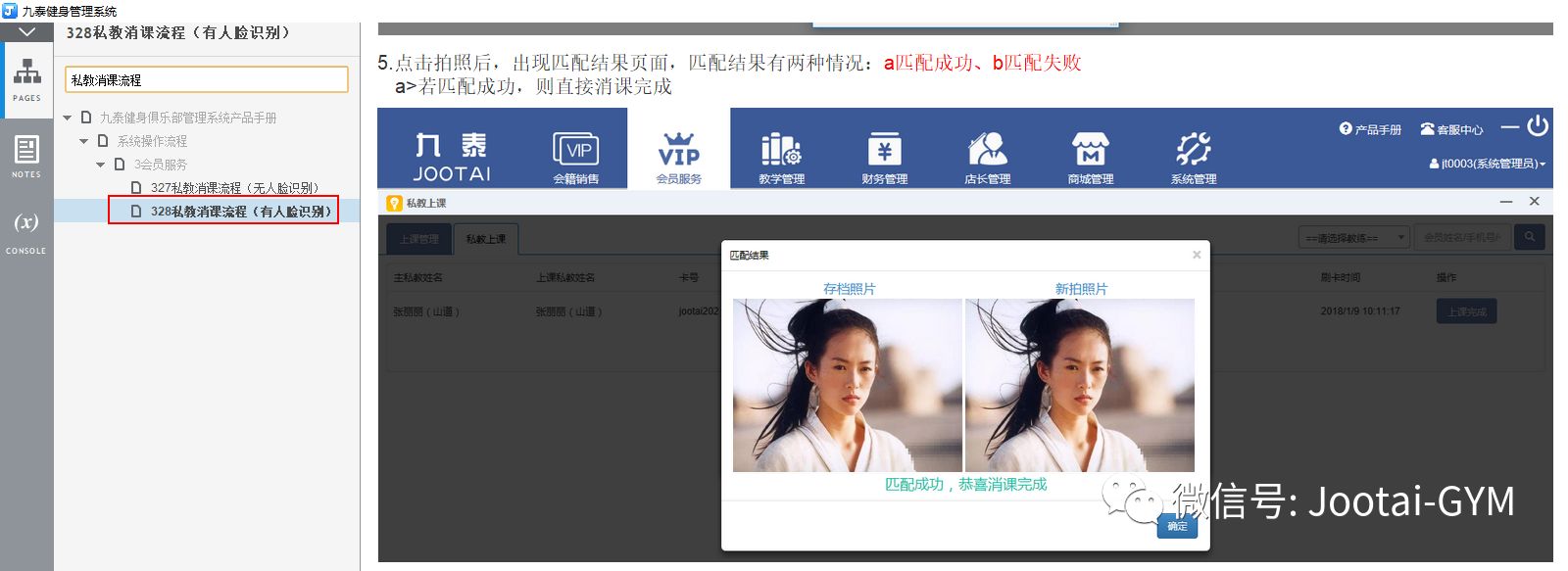Click the 匹配成功，恭喜消课完成 message
The width and height of the screenshot is (1568, 571).
[965, 484]
